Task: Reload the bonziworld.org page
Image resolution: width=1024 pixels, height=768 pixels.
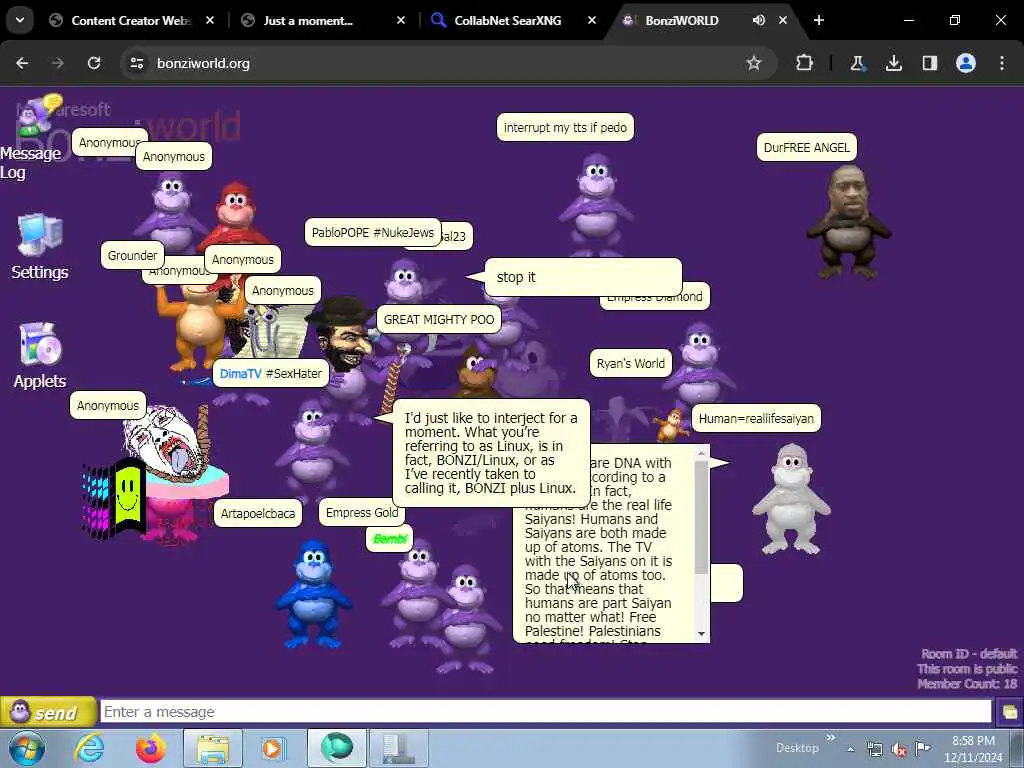Action: point(94,63)
